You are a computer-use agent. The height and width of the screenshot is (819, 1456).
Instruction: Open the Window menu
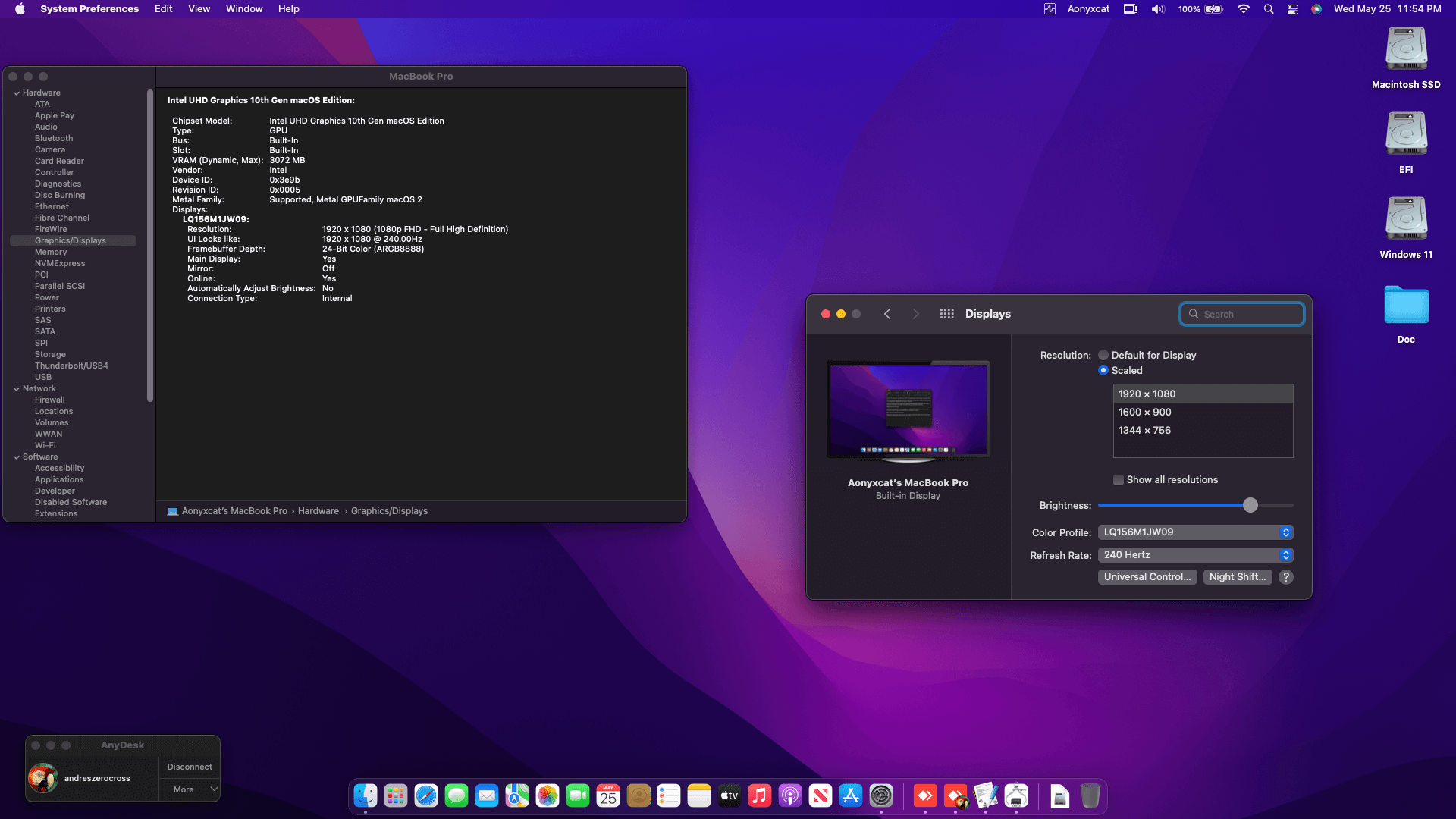[244, 9]
